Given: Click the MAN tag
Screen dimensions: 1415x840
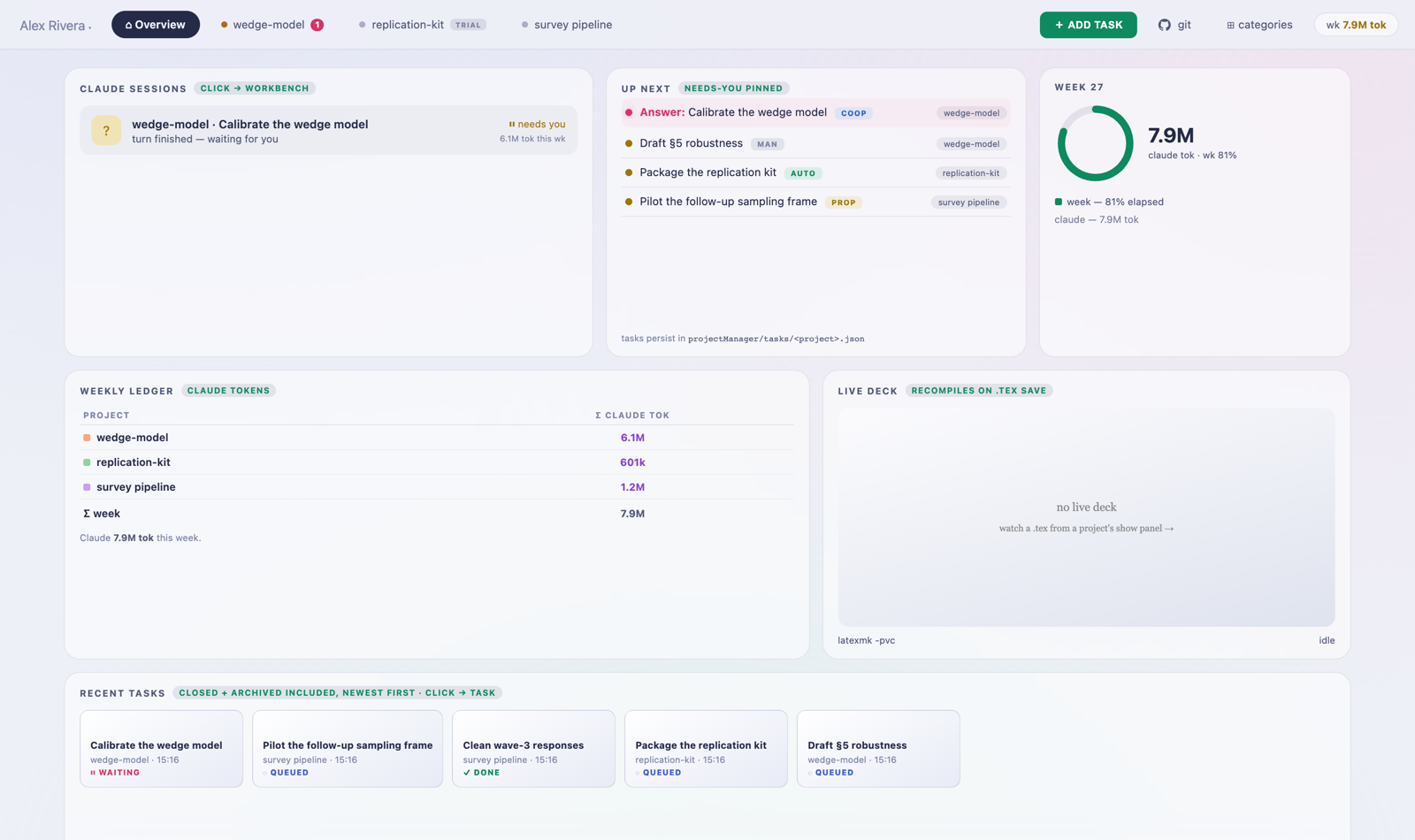Looking at the screenshot, I should click(768, 144).
